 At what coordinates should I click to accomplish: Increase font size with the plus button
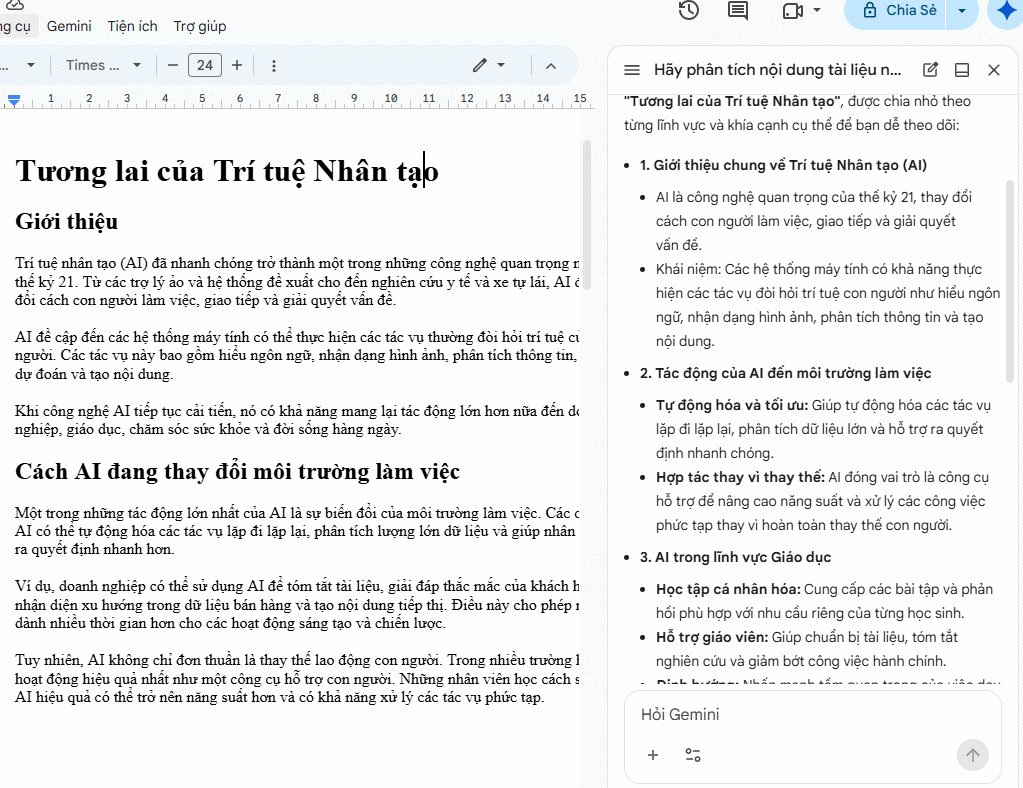tap(237, 65)
